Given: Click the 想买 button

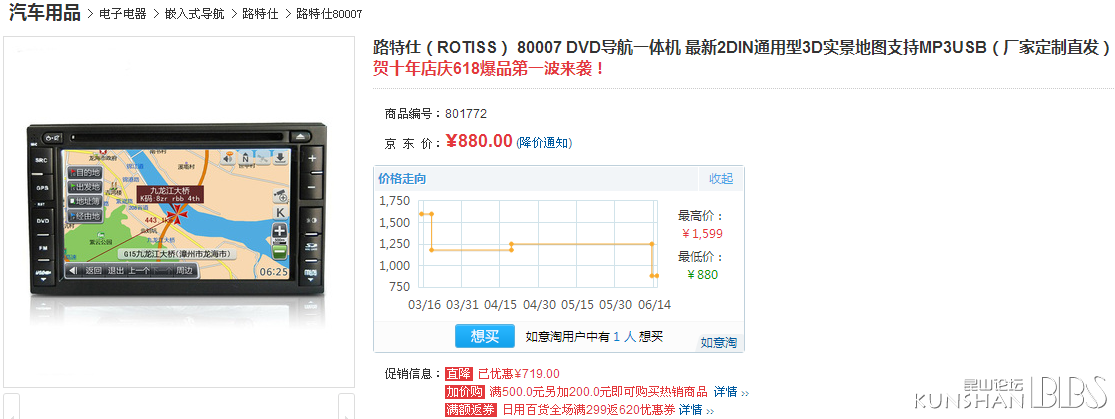Looking at the screenshot, I should tap(484, 336).
